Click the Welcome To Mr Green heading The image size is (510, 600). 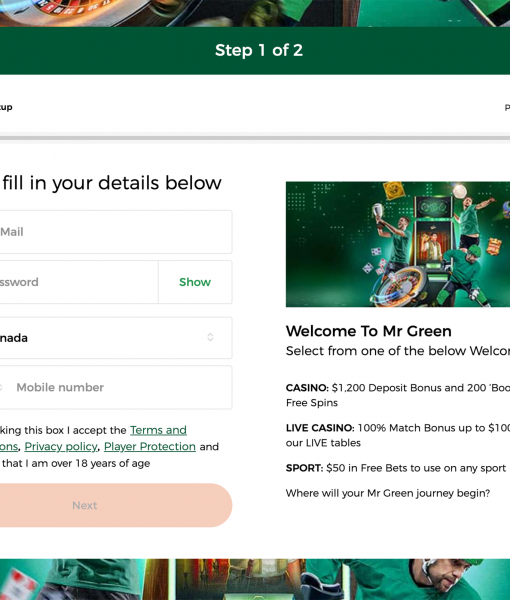(x=368, y=331)
